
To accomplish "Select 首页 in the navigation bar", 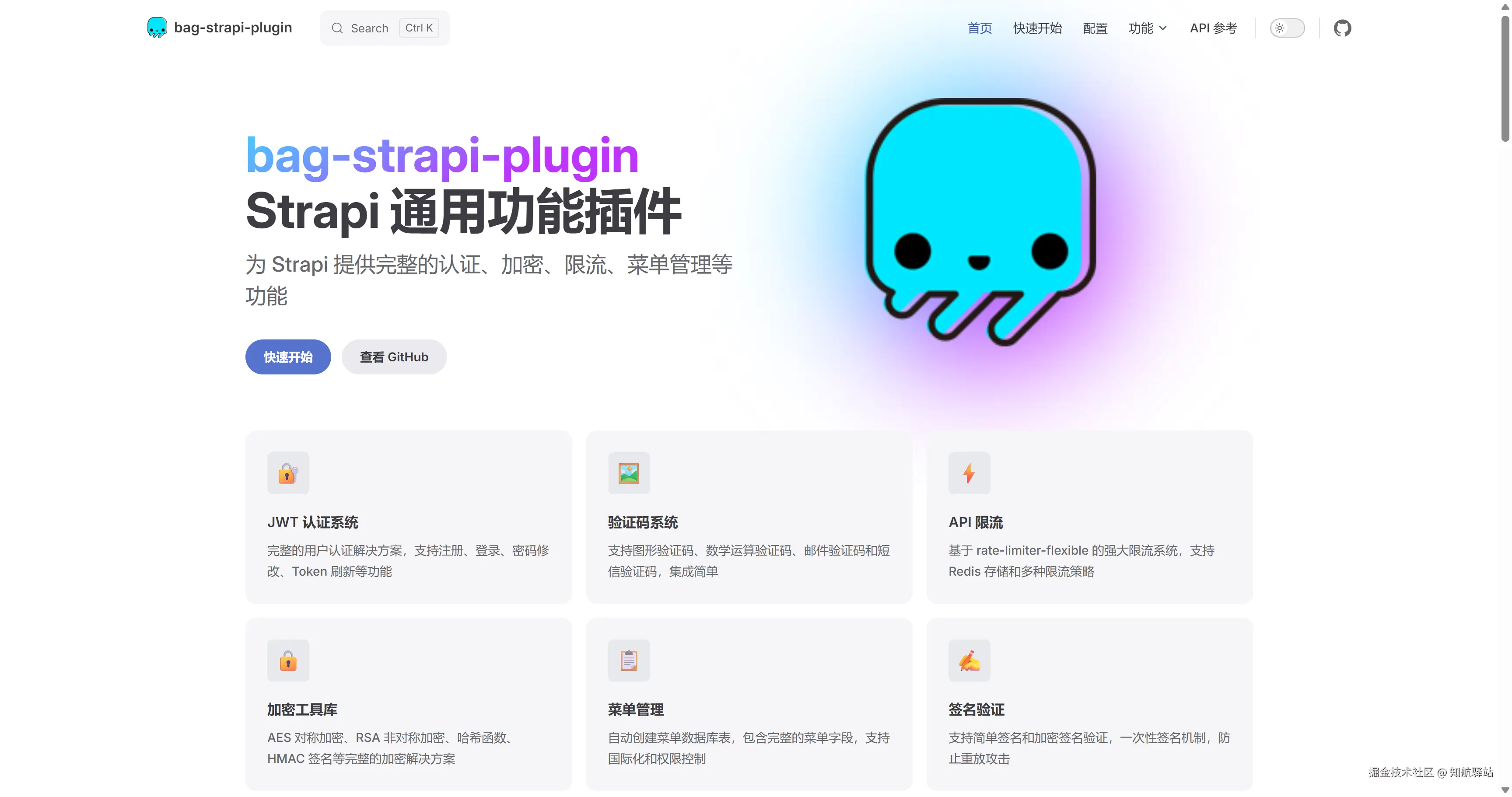I will (979, 28).
